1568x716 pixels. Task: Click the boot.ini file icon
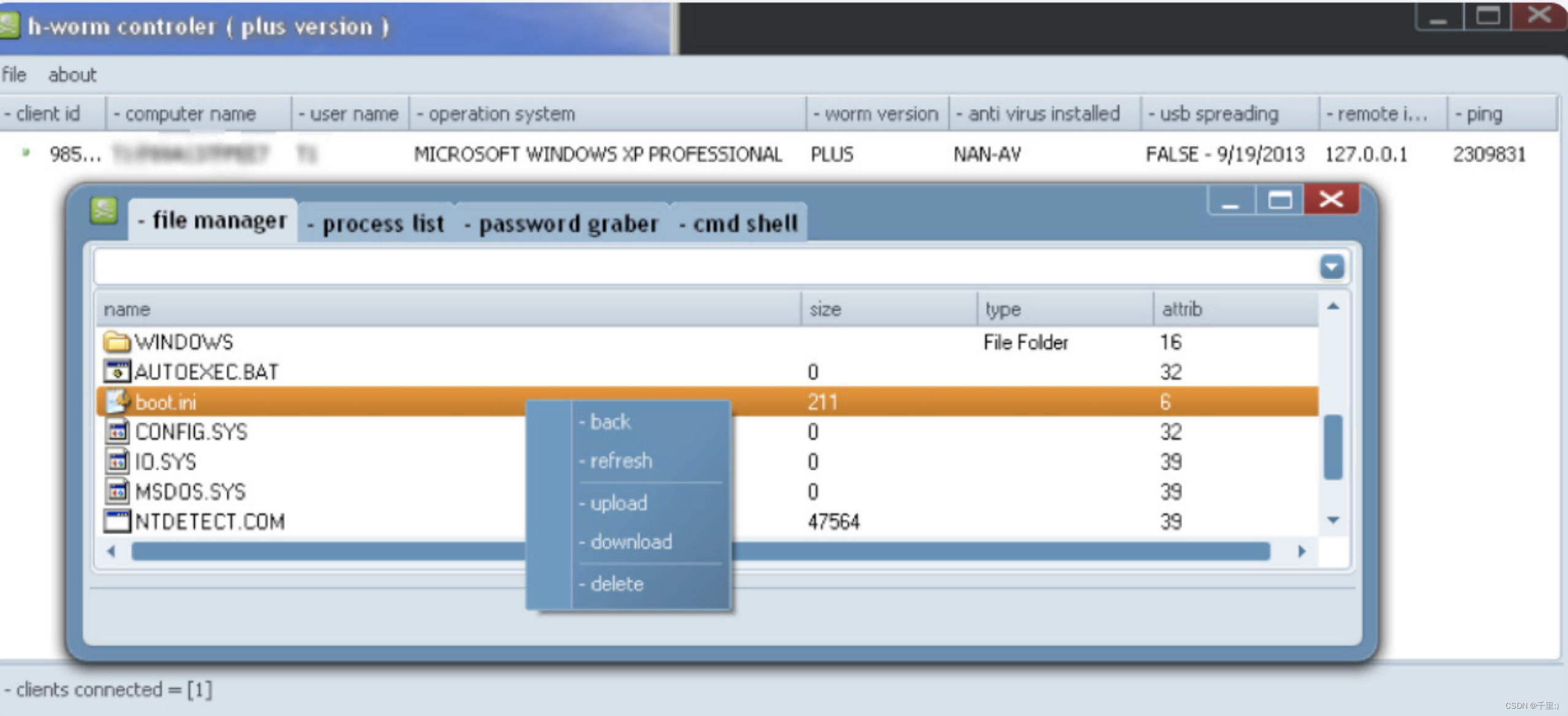click(118, 402)
